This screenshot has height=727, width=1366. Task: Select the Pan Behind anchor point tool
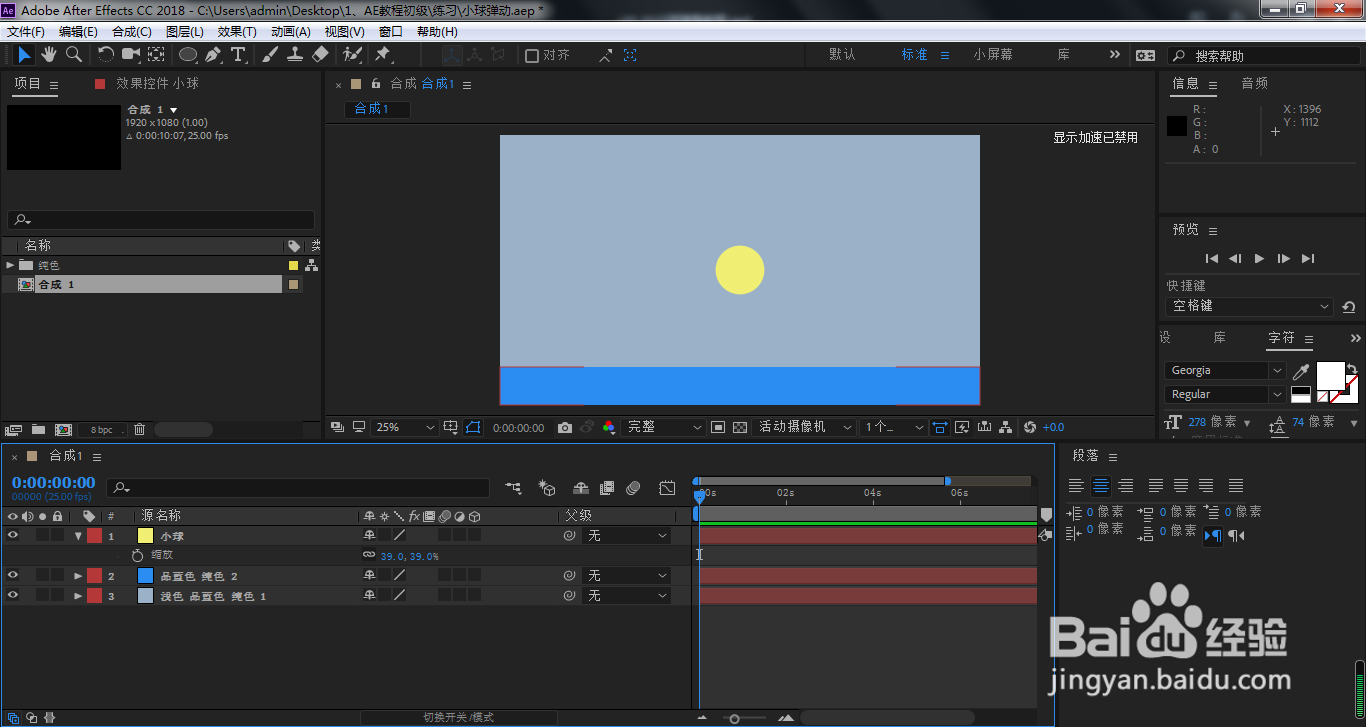pyautogui.click(x=157, y=55)
